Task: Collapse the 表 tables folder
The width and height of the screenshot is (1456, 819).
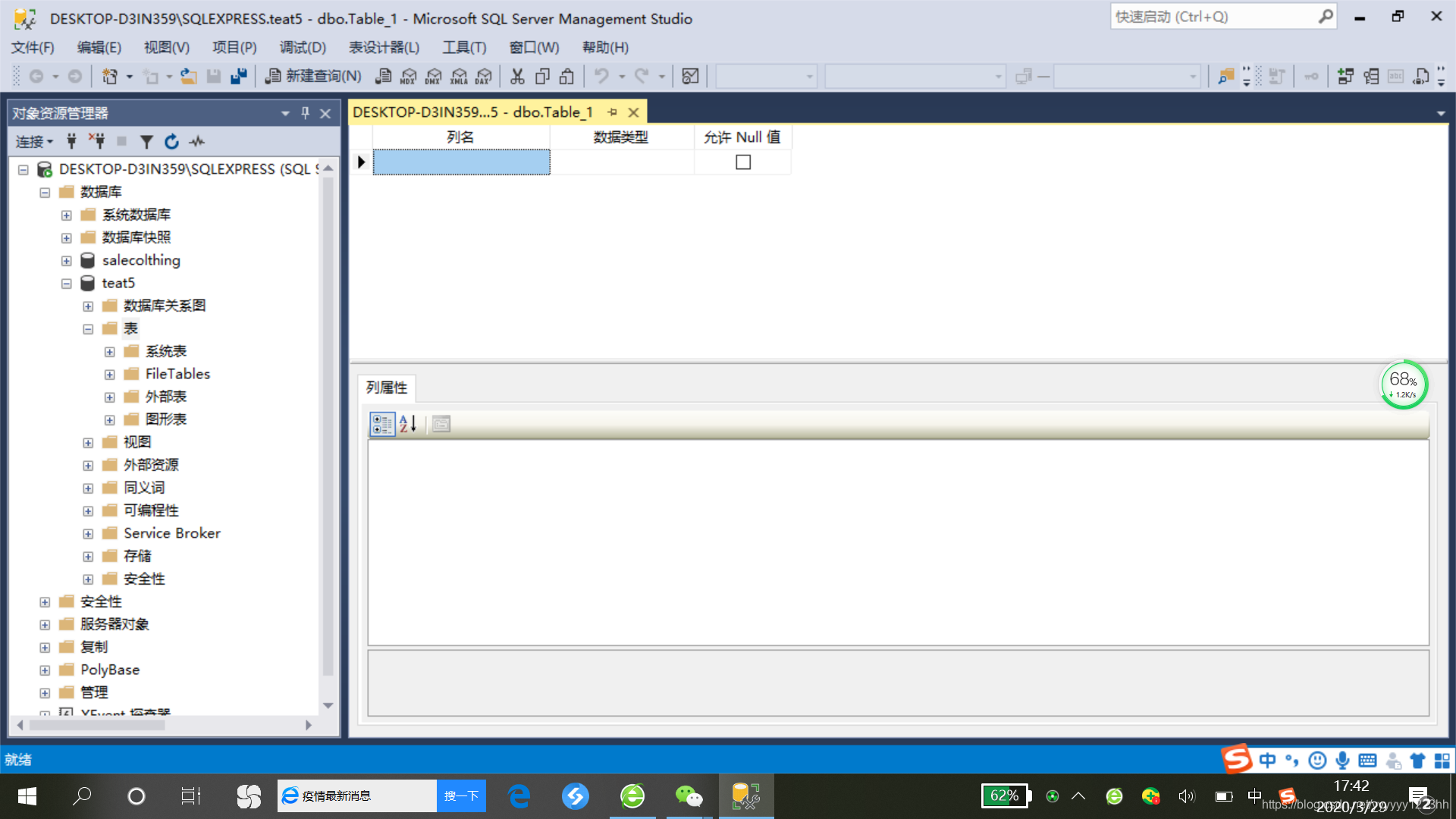Action: pyautogui.click(x=88, y=329)
